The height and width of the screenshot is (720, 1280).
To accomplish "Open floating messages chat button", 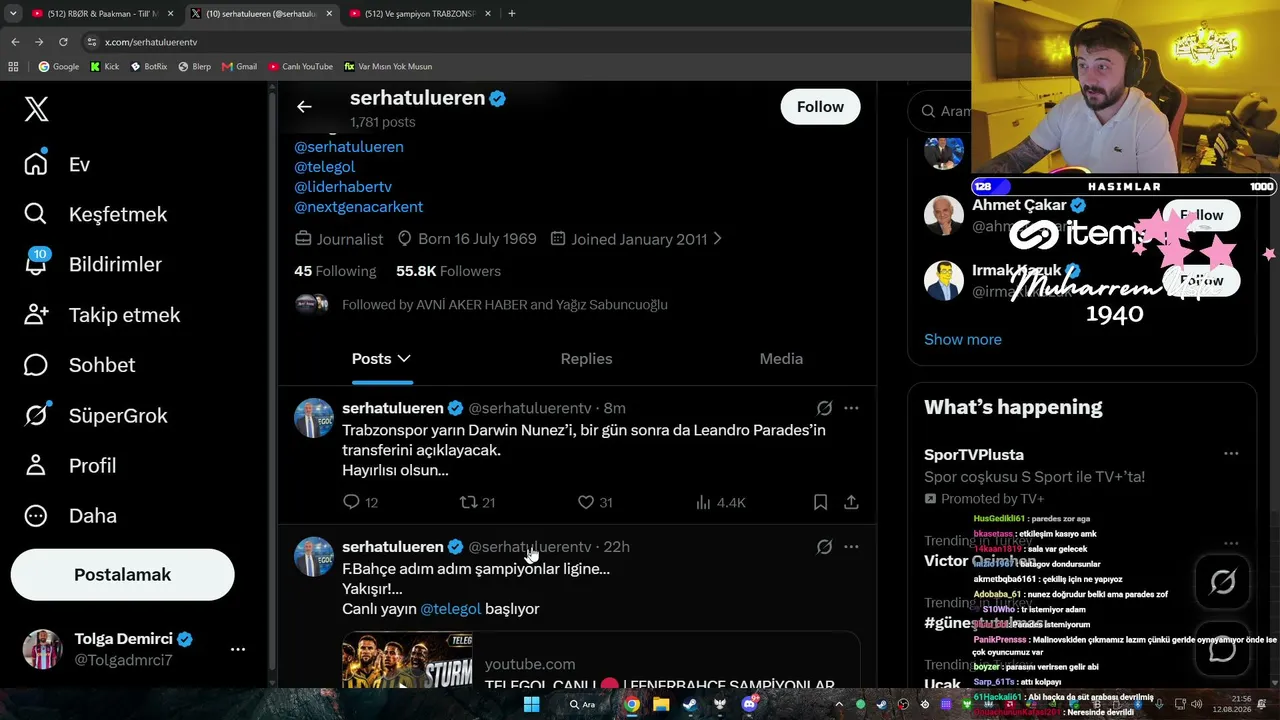I will click(1222, 650).
